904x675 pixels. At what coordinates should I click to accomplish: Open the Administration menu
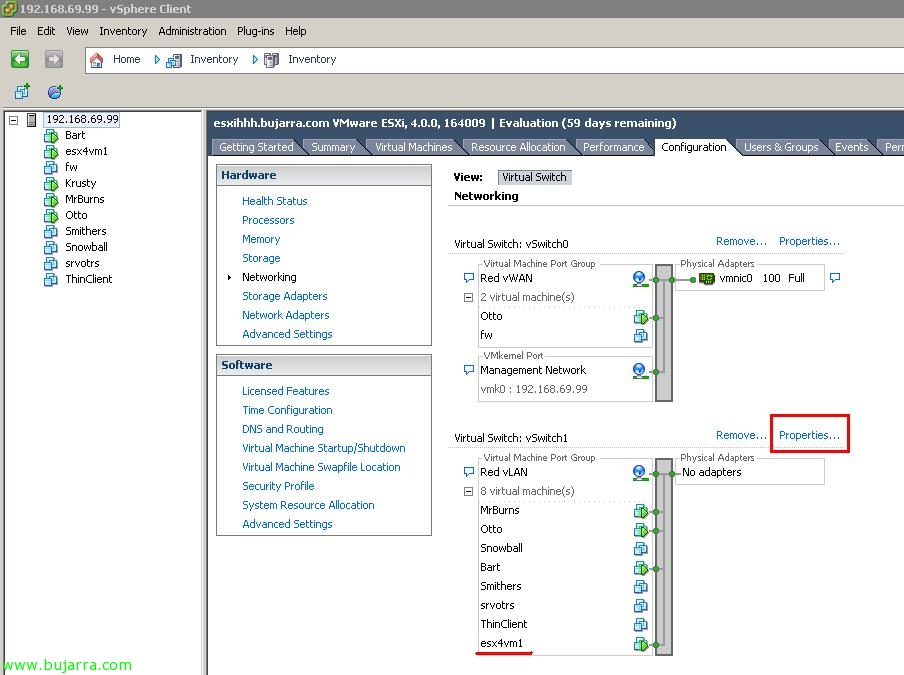click(x=193, y=31)
